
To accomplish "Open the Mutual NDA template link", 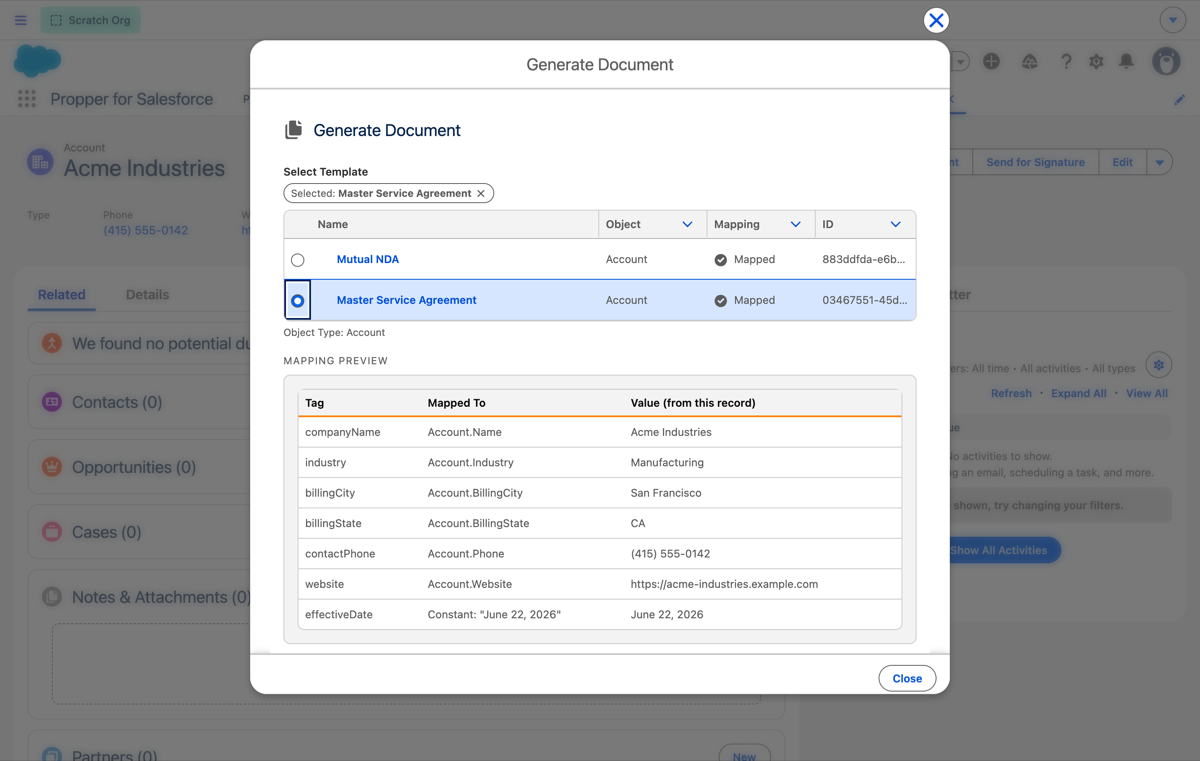I will click(368, 259).
